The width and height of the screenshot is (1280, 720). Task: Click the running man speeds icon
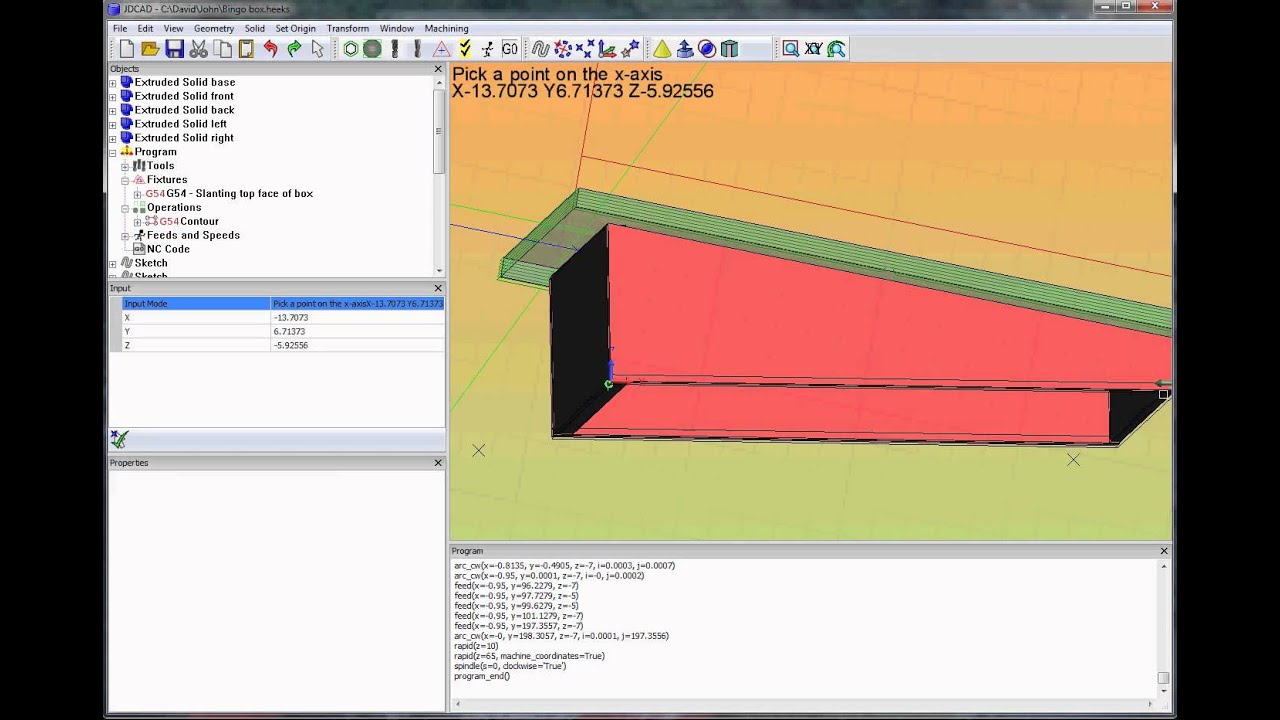tap(487, 48)
